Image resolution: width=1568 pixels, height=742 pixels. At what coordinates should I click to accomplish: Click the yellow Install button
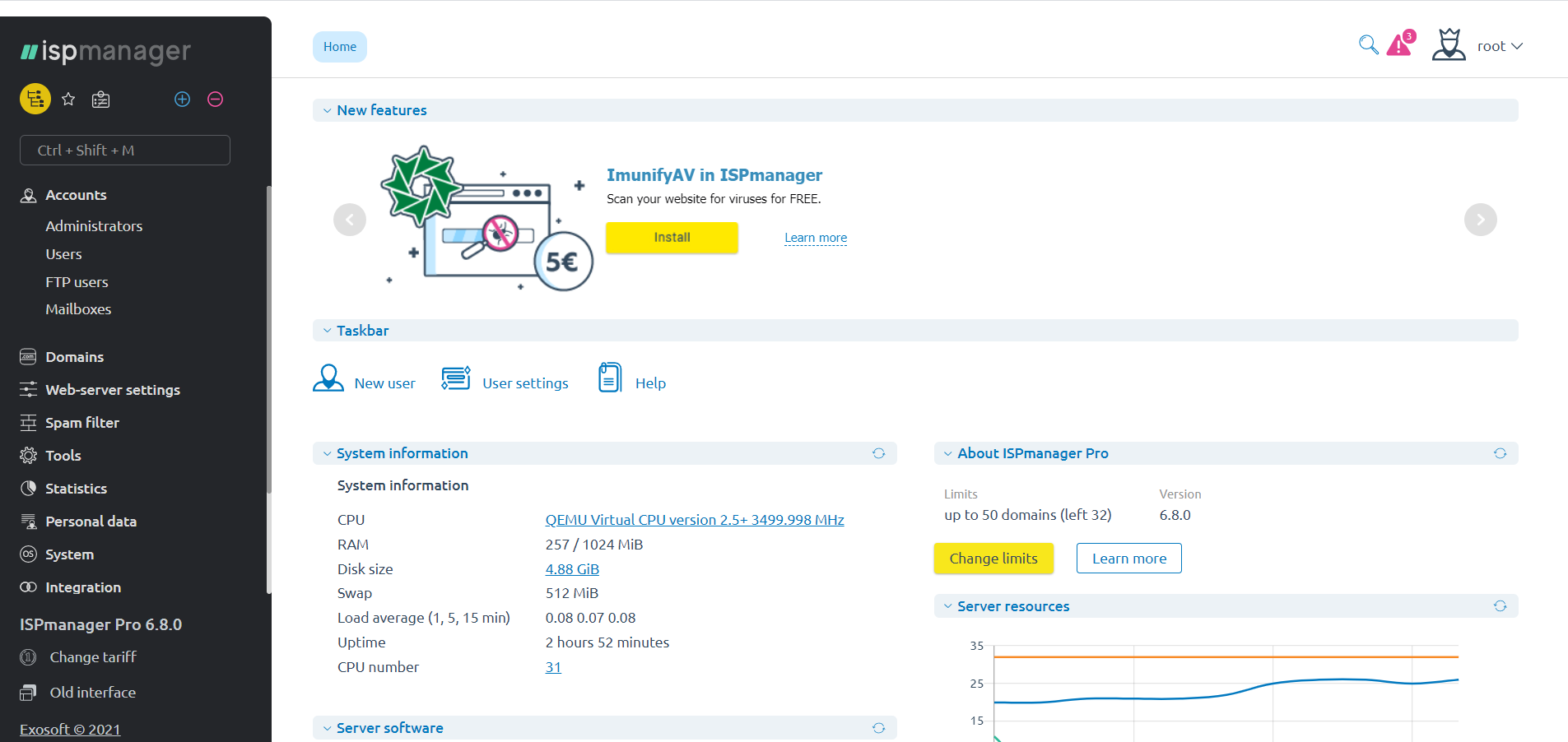(672, 238)
